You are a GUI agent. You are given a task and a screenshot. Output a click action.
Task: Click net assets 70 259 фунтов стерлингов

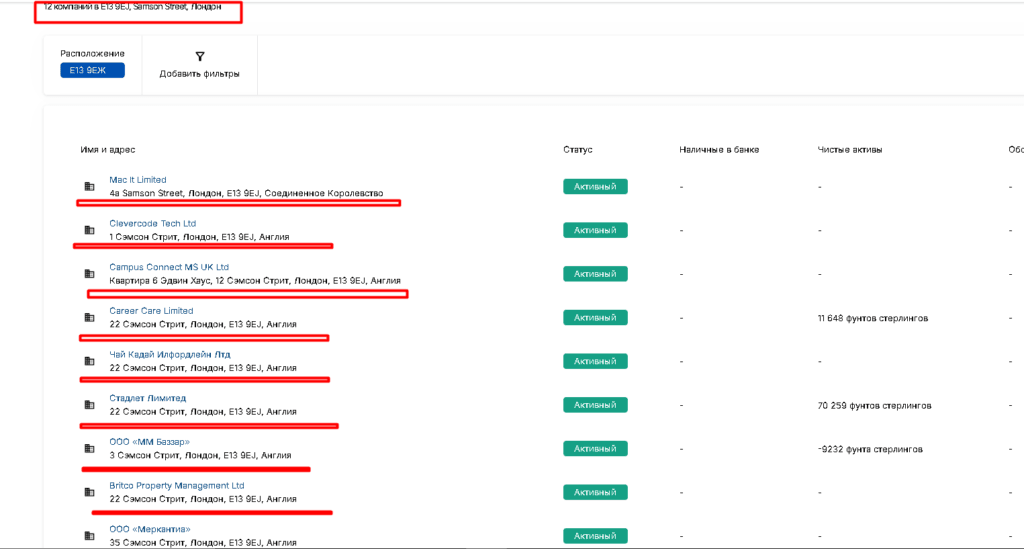click(x=874, y=406)
